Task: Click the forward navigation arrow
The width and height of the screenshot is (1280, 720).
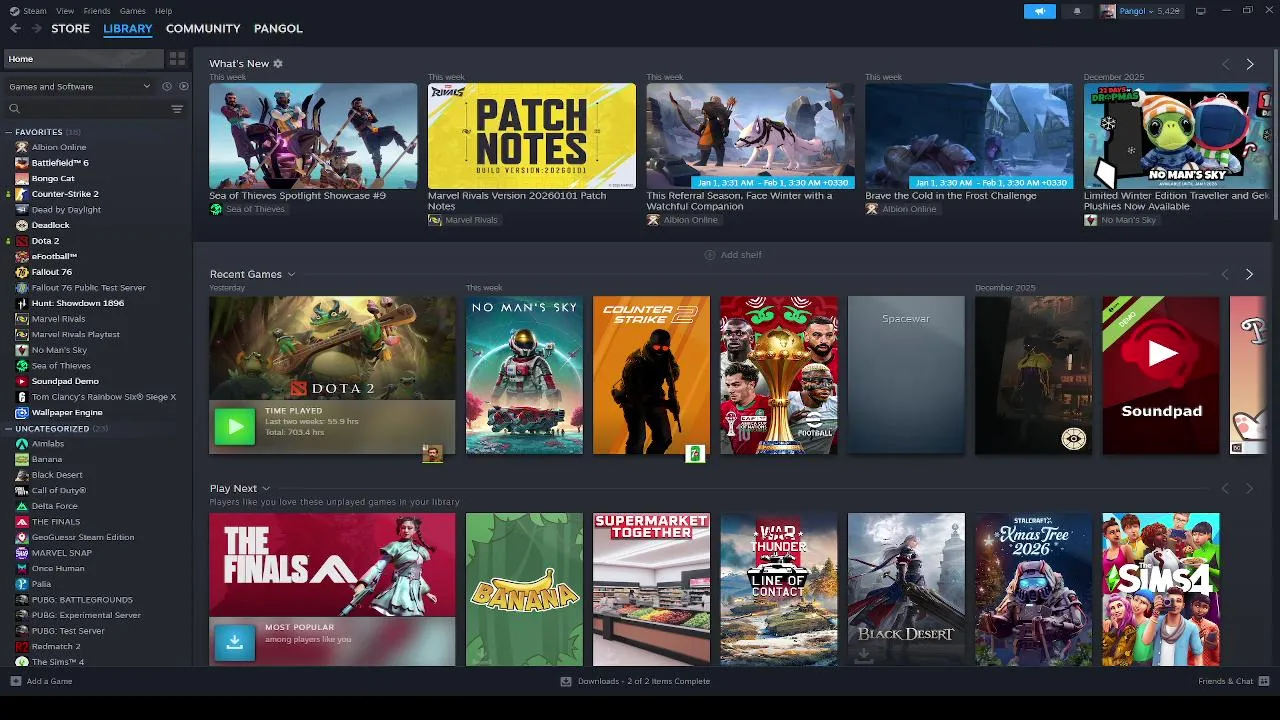Action: point(37,28)
